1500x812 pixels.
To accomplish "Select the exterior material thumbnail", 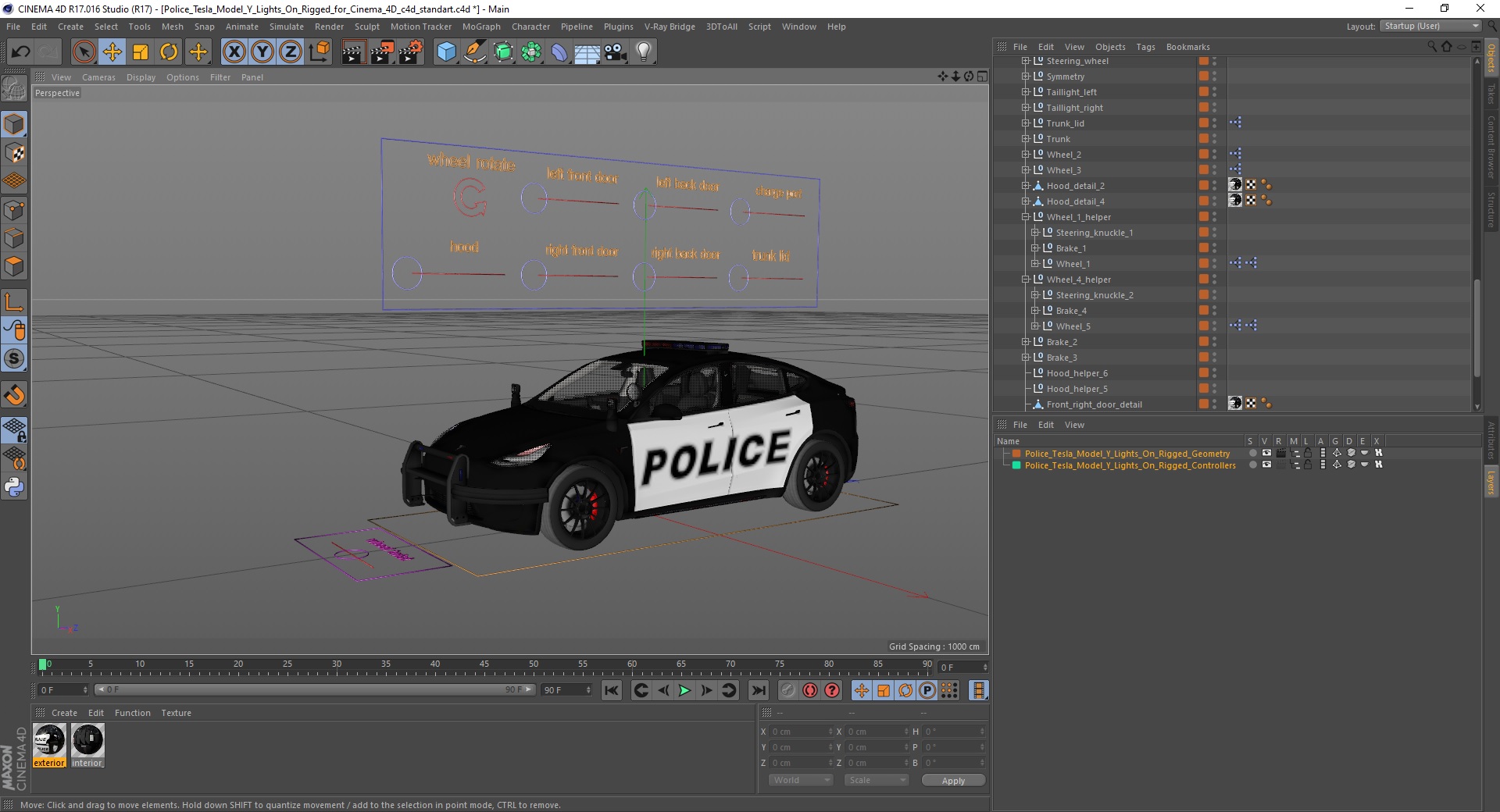I will tap(49, 744).
